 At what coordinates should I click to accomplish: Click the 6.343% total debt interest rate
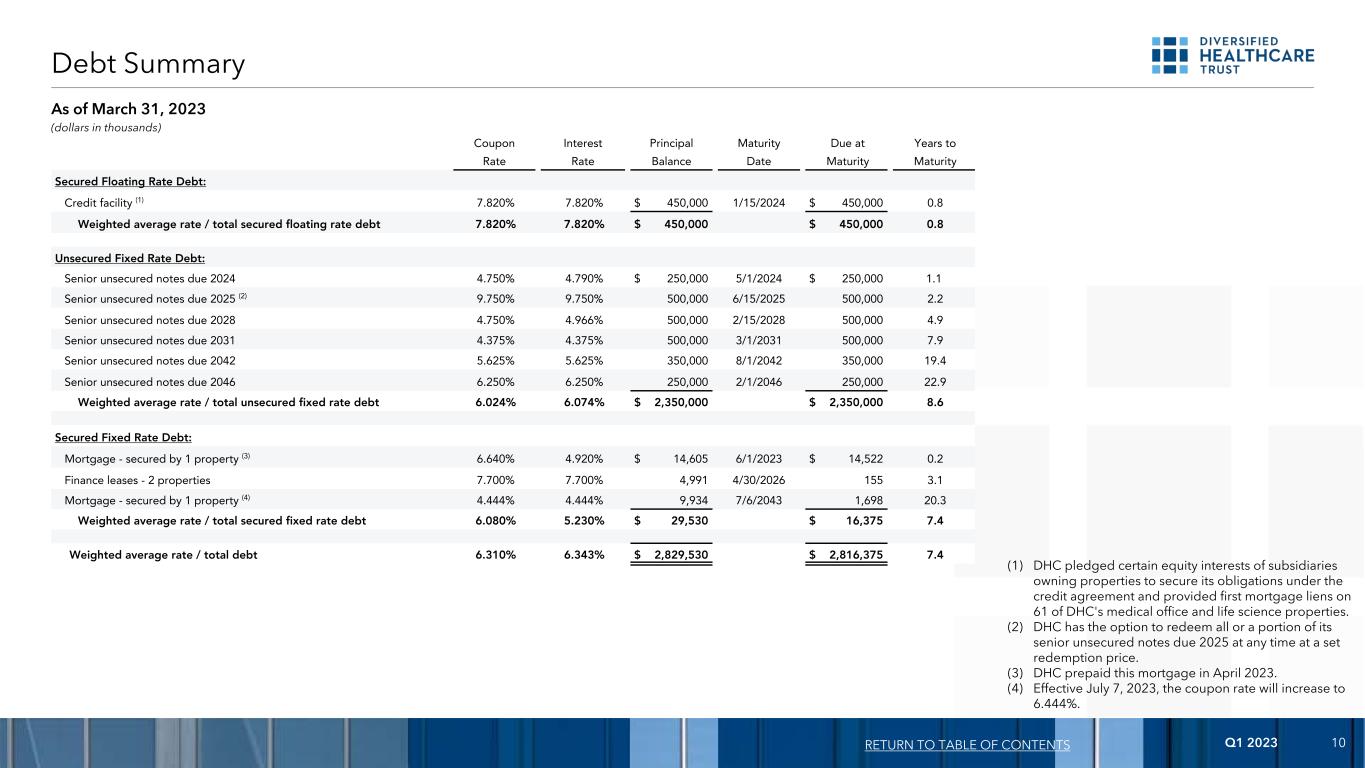[x=583, y=555]
